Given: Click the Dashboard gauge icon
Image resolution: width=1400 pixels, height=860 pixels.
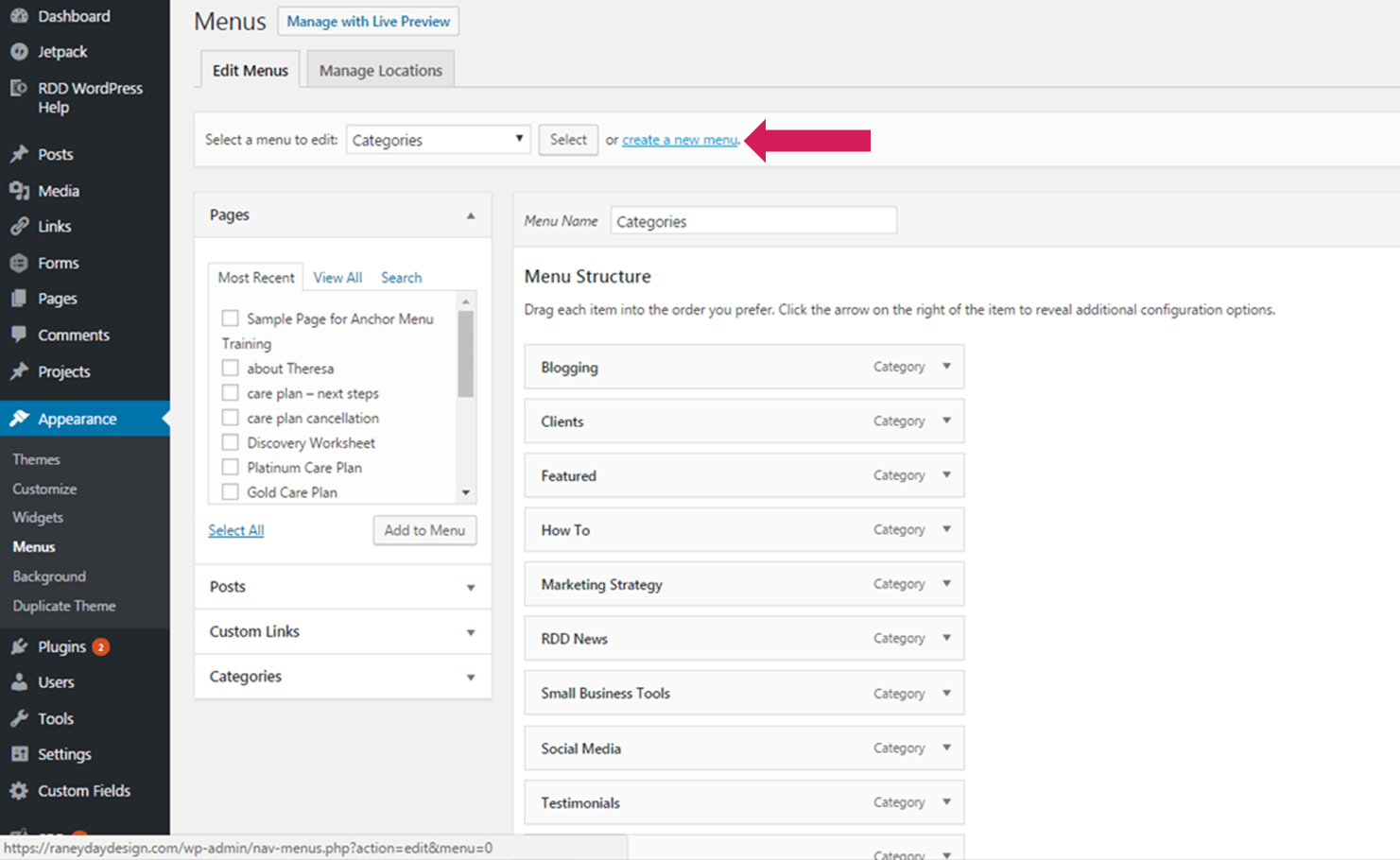Looking at the screenshot, I should click(19, 16).
